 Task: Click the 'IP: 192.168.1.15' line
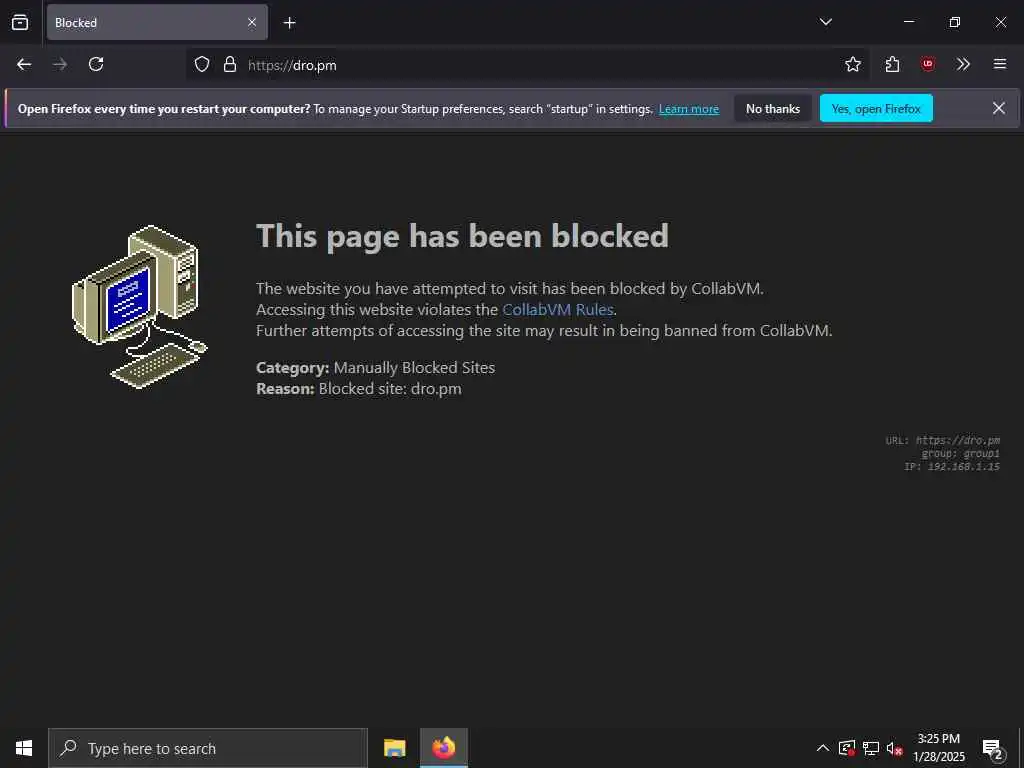click(952, 466)
